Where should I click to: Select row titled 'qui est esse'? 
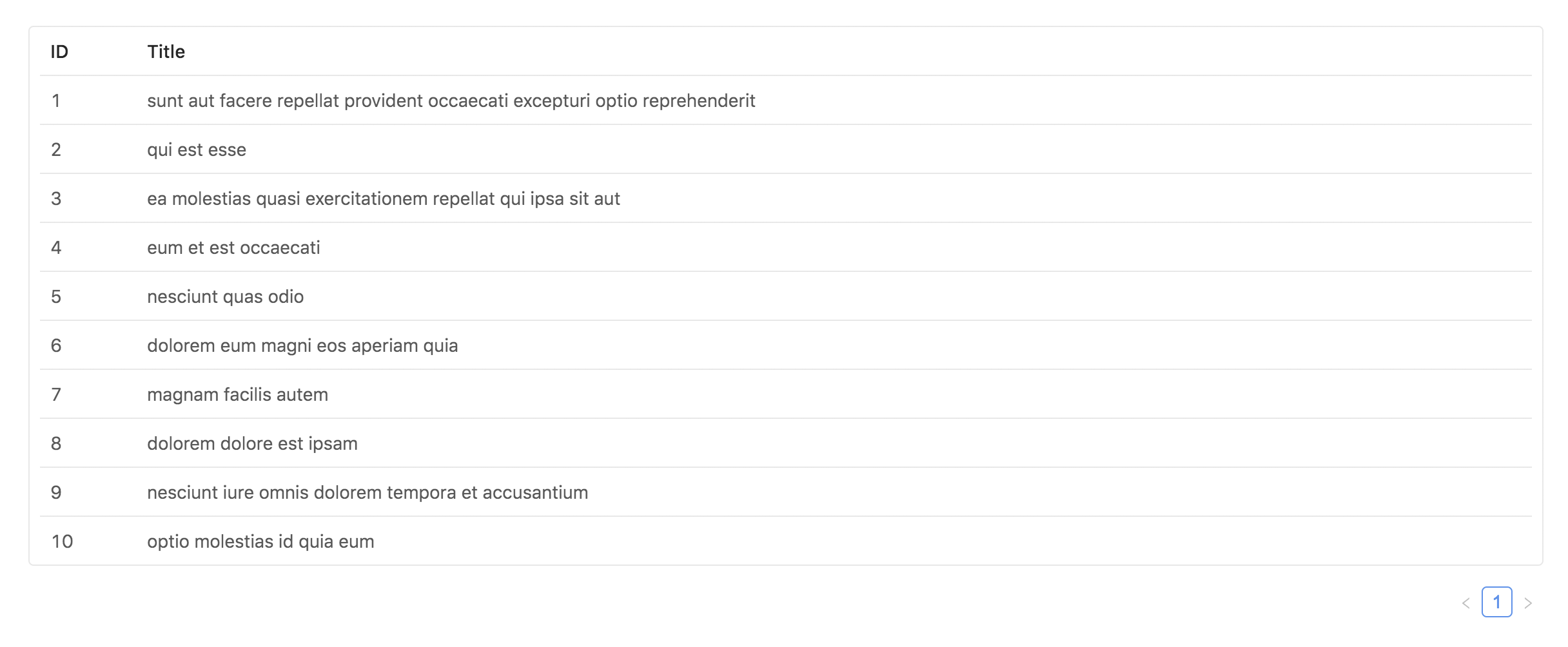tap(197, 150)
